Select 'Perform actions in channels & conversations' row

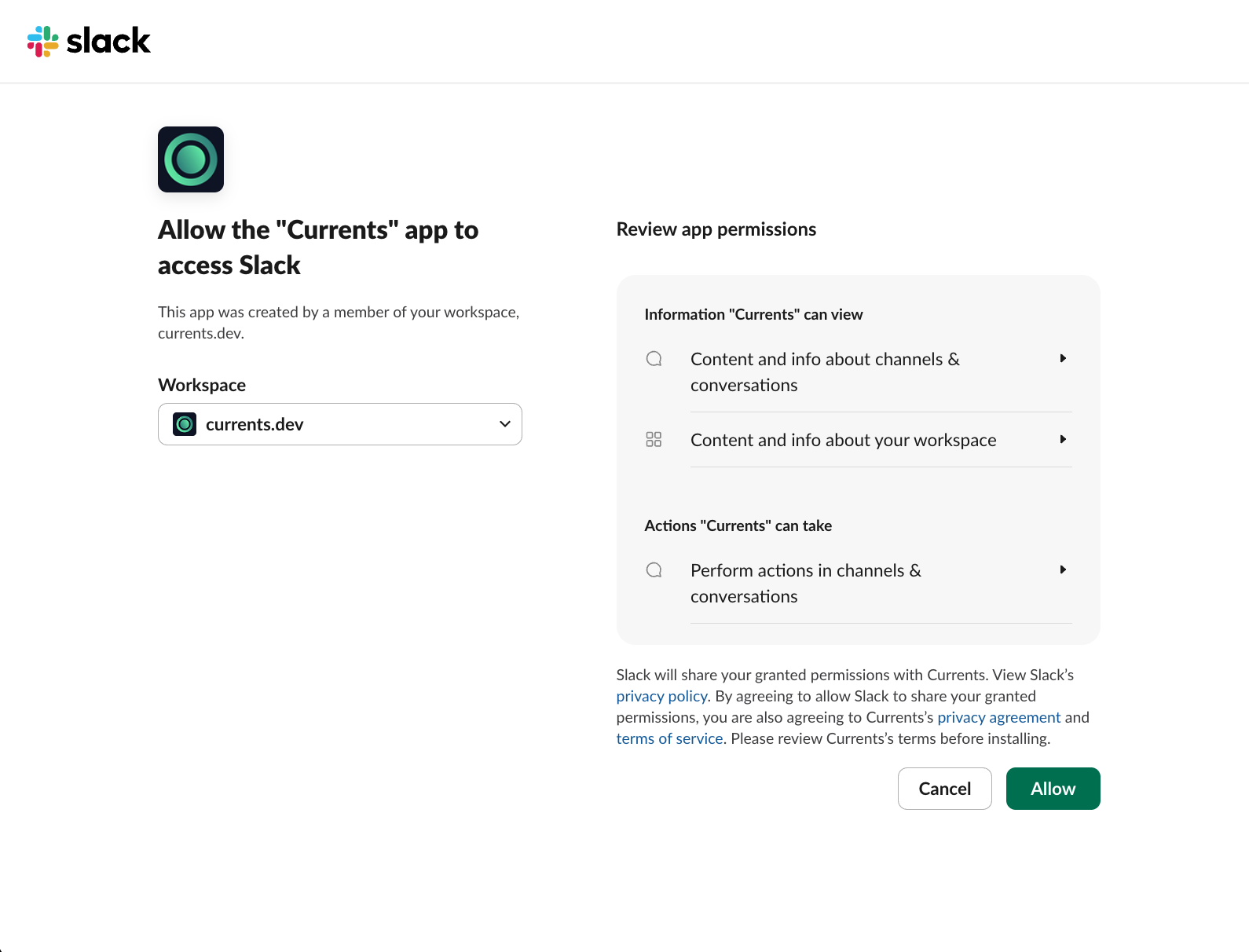(x=805, y=583)
